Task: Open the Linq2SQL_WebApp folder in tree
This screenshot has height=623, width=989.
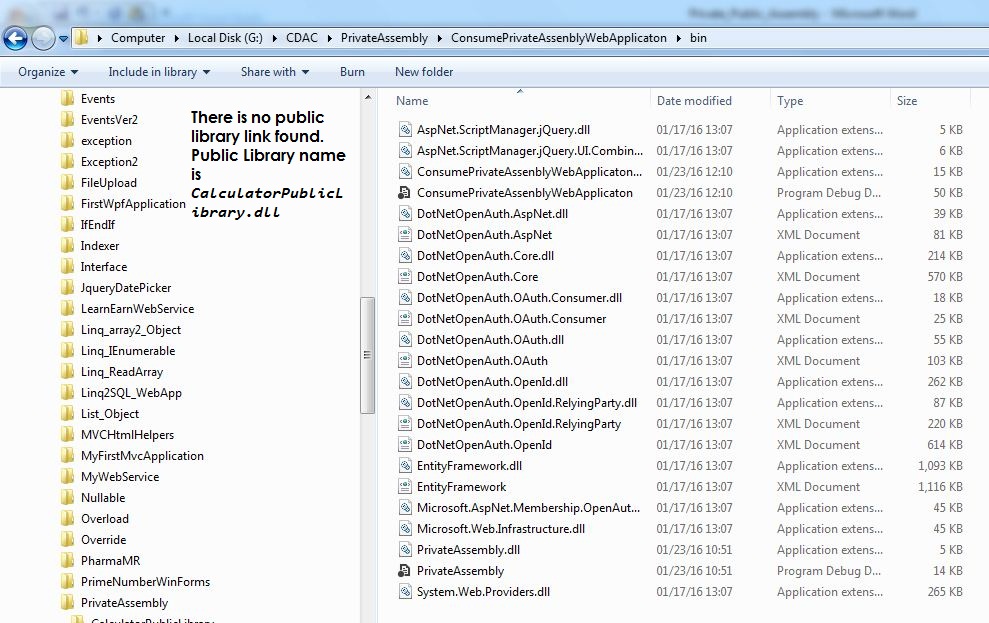Action: [x=131, y=393]
